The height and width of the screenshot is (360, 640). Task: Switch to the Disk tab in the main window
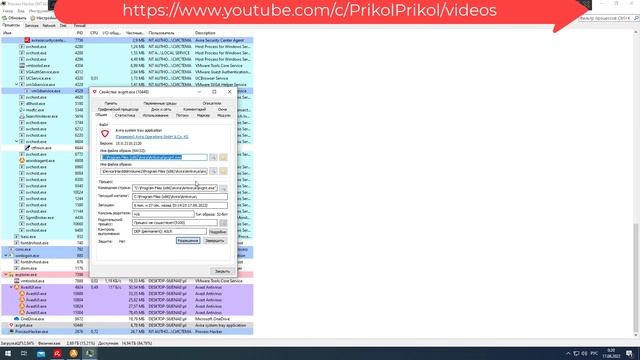tap(63, 25)
